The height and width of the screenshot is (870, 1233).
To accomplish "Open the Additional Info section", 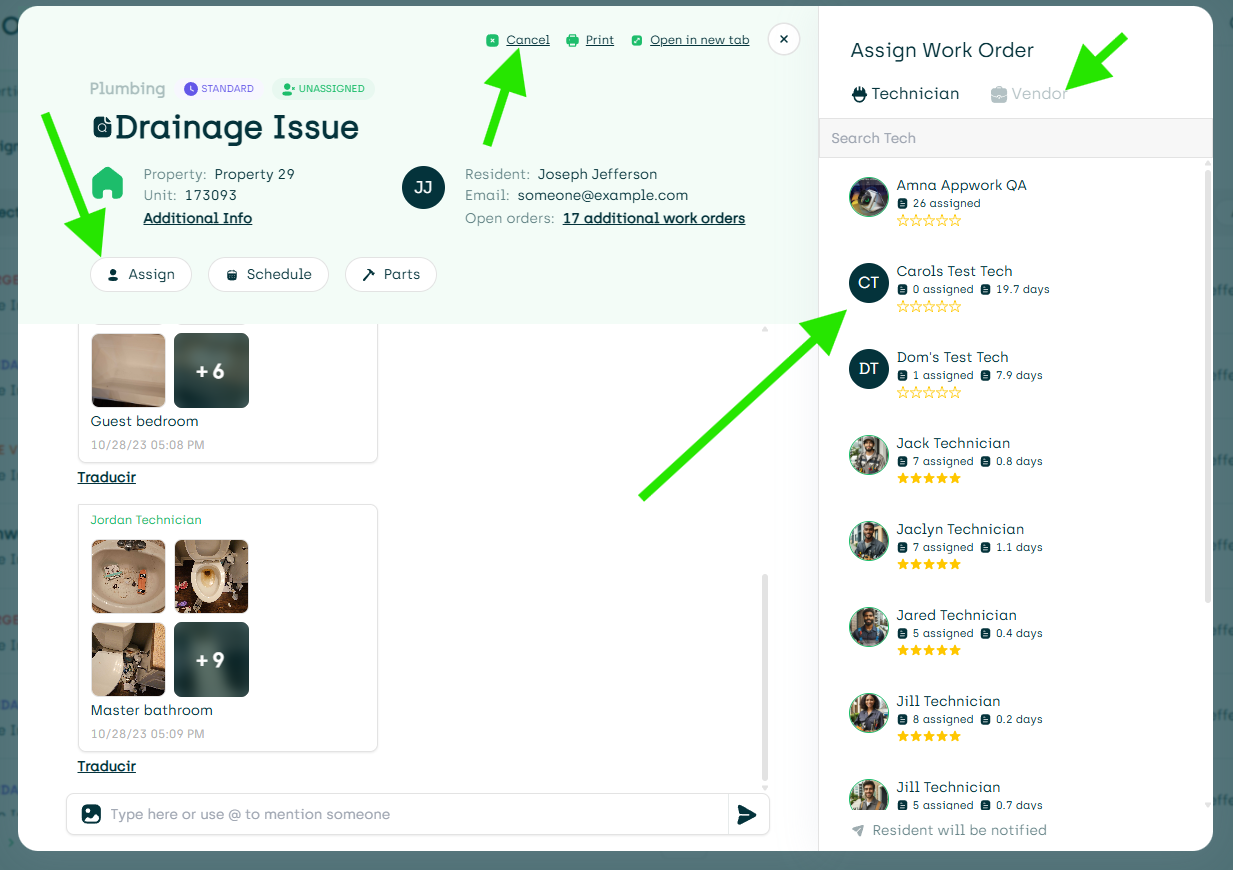I will (197, 218).
